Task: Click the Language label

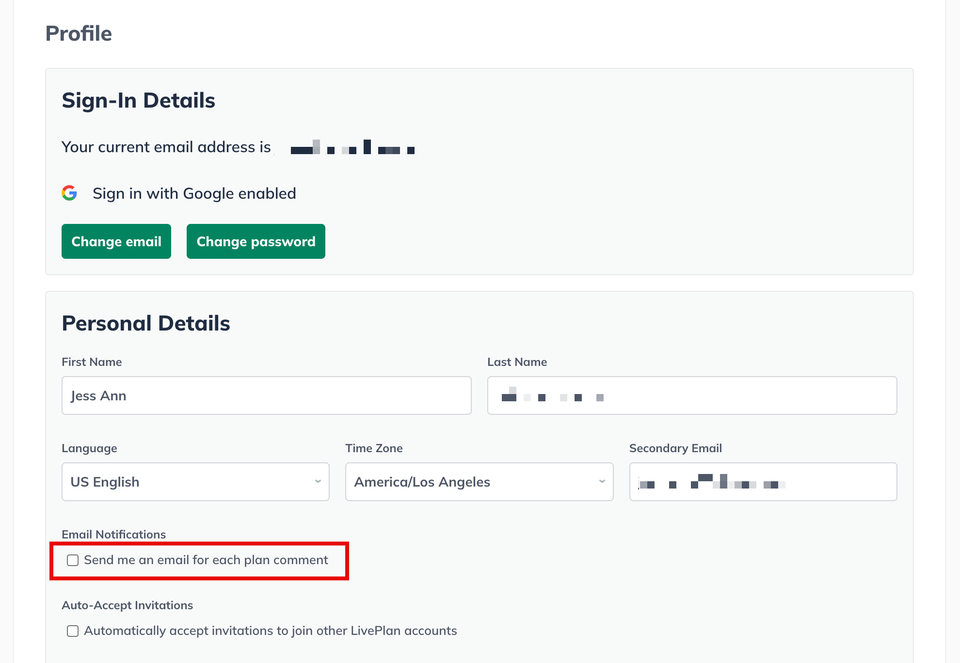Action: pyautogui.click(x=89, y=448)
